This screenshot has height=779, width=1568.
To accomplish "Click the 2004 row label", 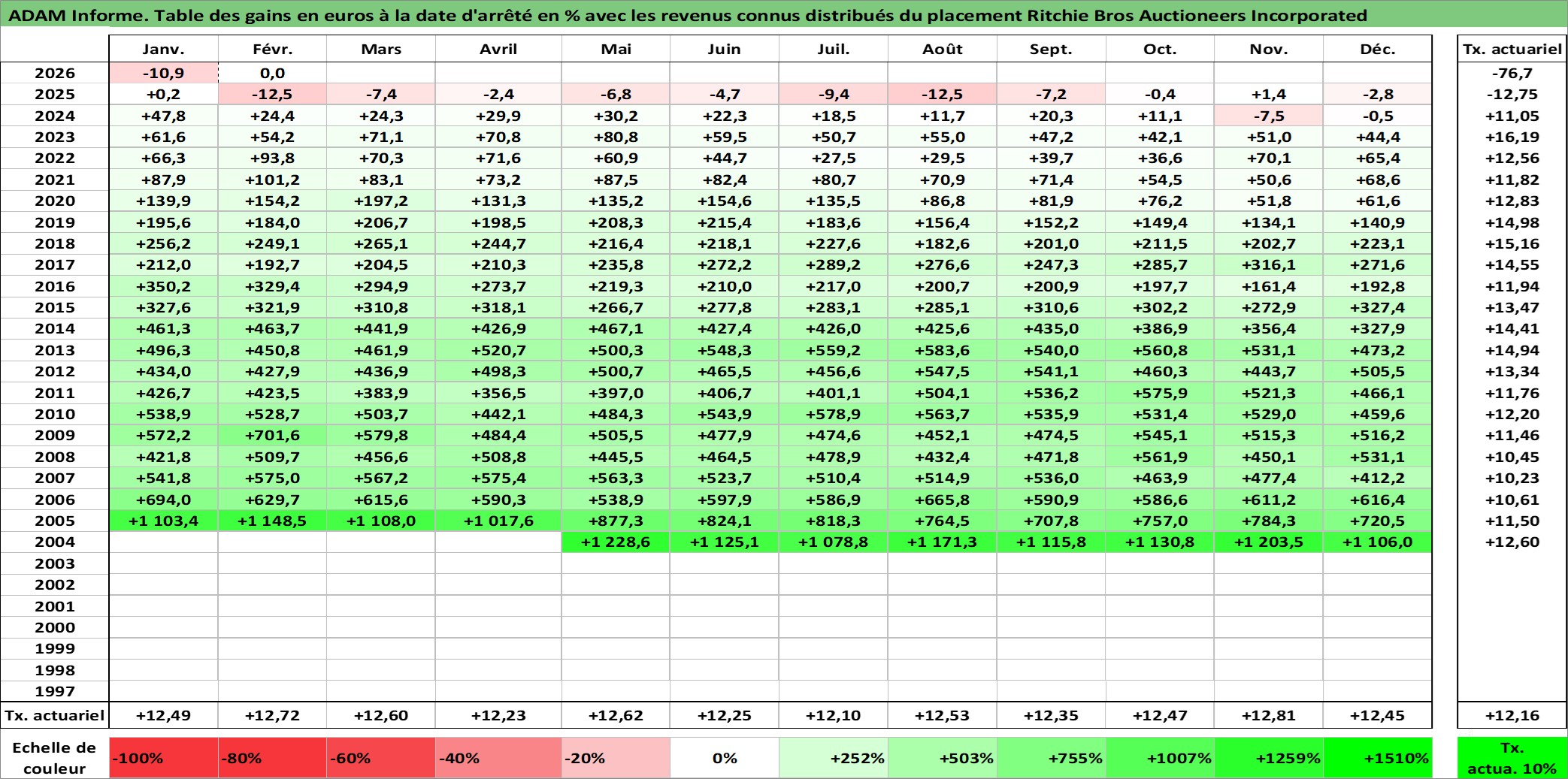I will tap(55, 542).
